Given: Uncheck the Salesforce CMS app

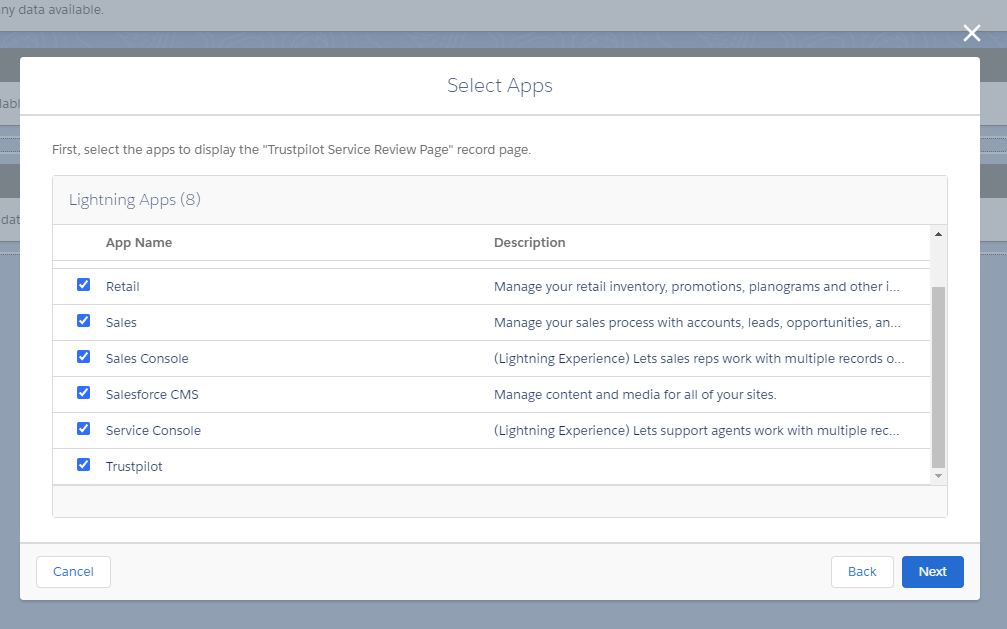Looking at the screenshot, I should click(x=83, y=392).
